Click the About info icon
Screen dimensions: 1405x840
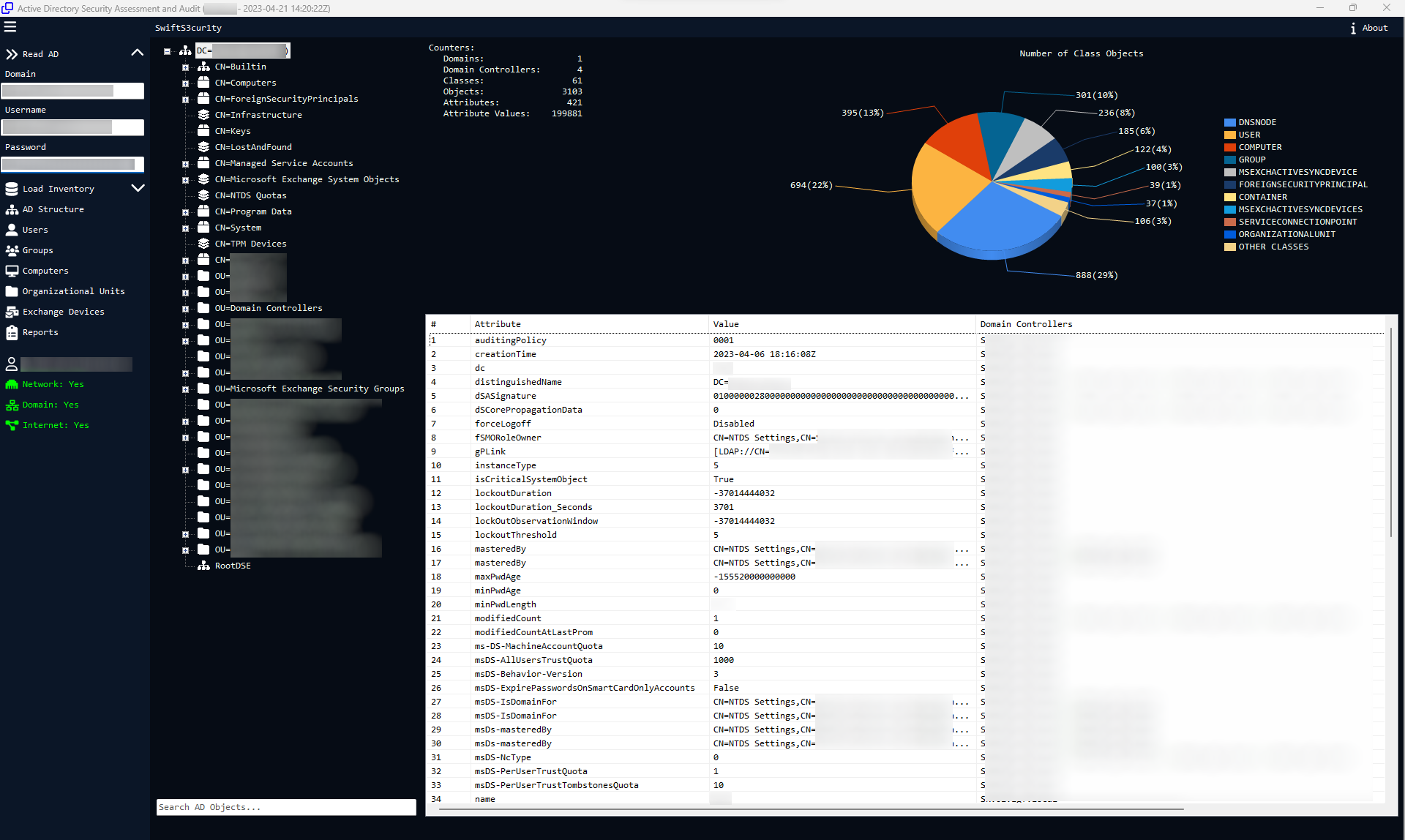[1353, 28]
